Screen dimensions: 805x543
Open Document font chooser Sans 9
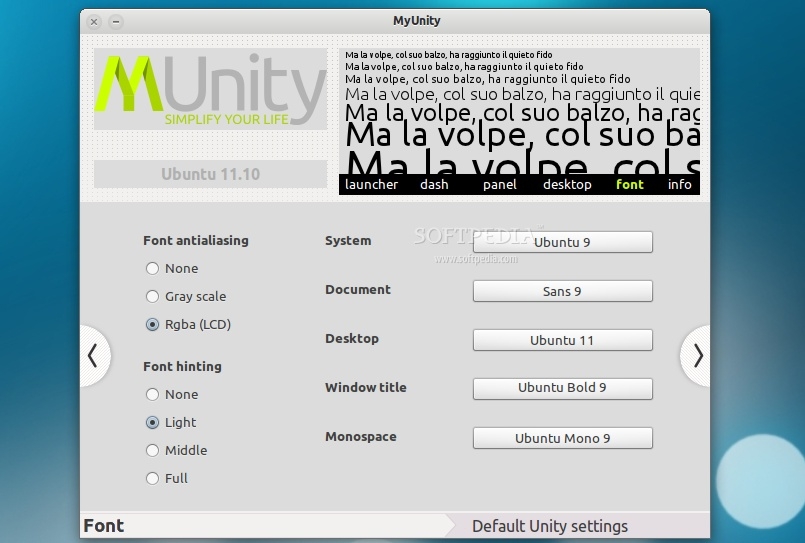tap(563, 291)
